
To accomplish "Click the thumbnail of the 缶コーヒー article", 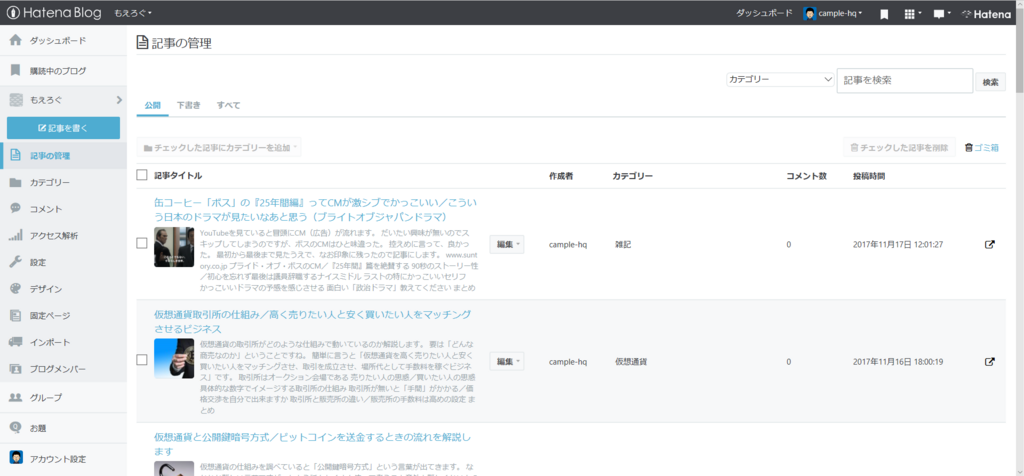I will (x=174, y=247).
